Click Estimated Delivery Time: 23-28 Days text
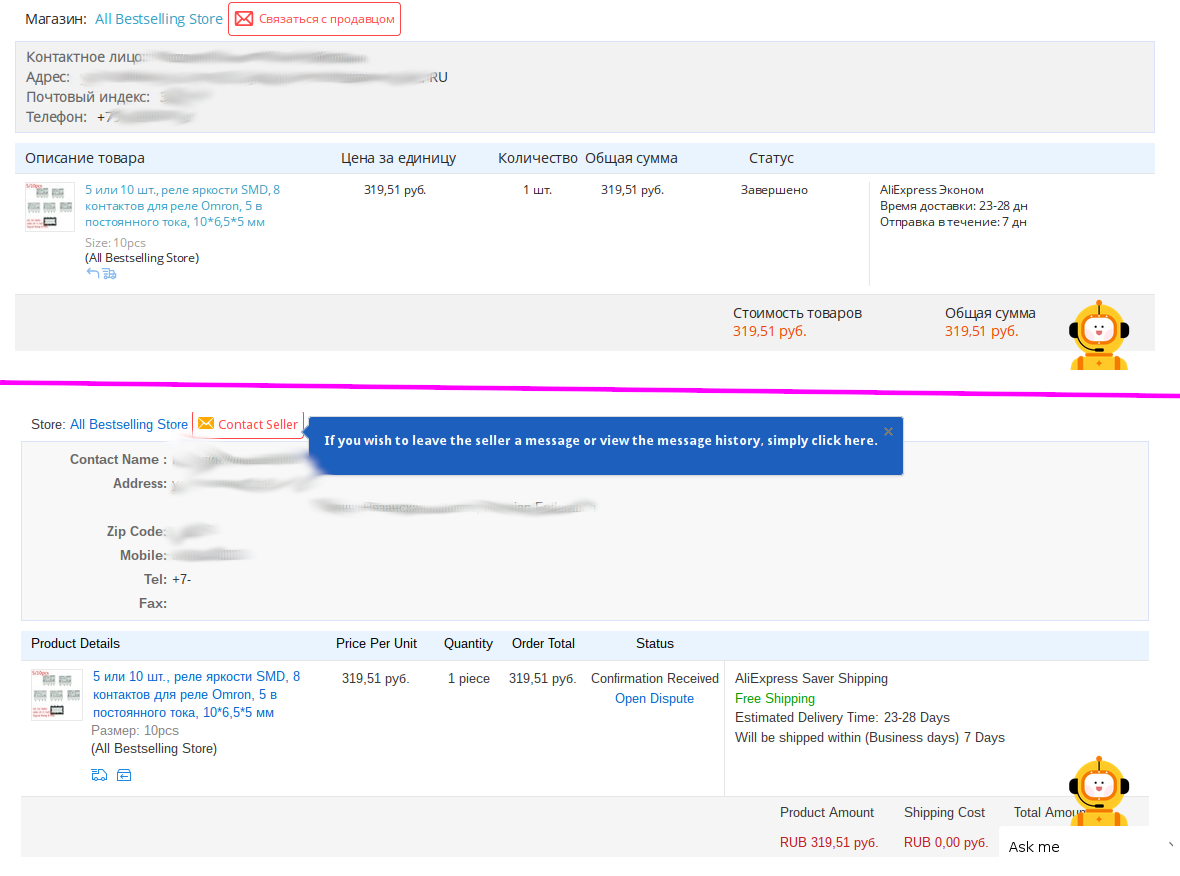This screenshot has width=1180, height=876. 842,717
